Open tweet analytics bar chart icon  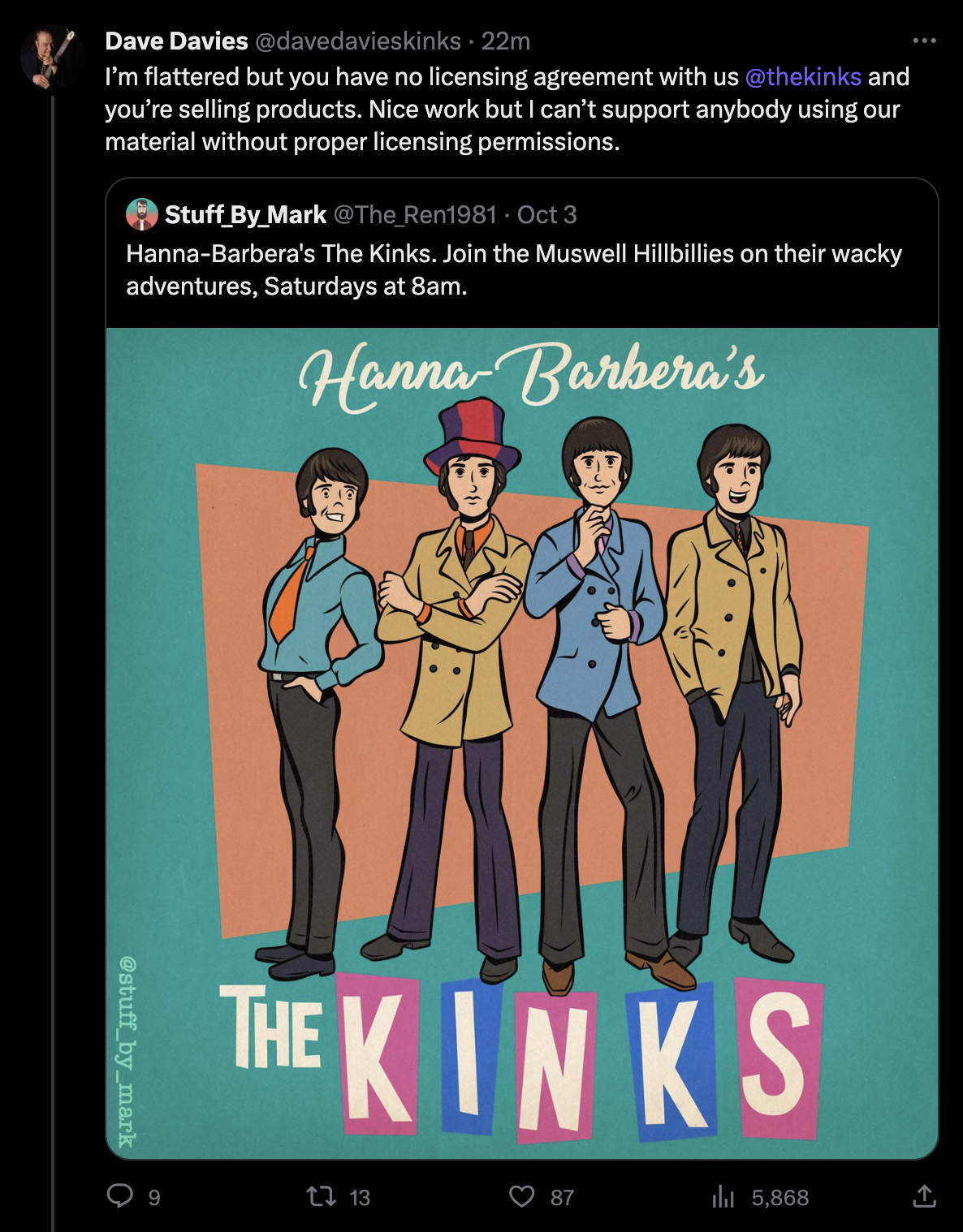pos(723,1196)
